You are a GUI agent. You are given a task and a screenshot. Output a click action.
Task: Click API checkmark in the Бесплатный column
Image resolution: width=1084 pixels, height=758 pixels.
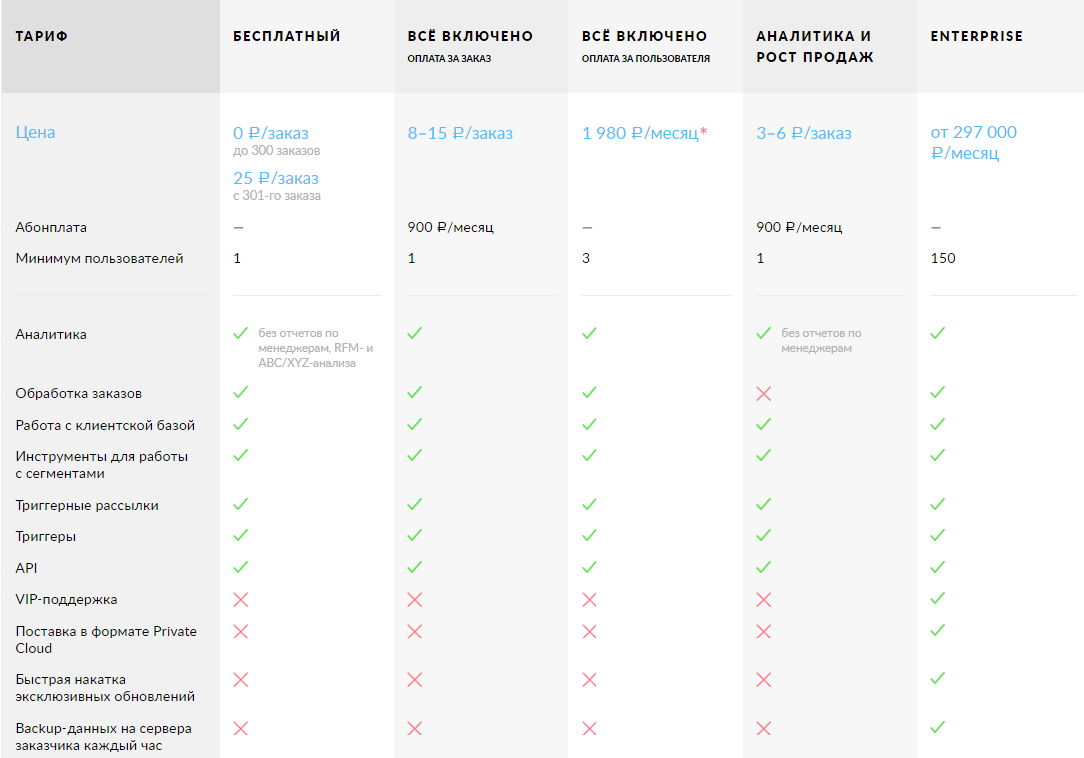tap(240, 567)
